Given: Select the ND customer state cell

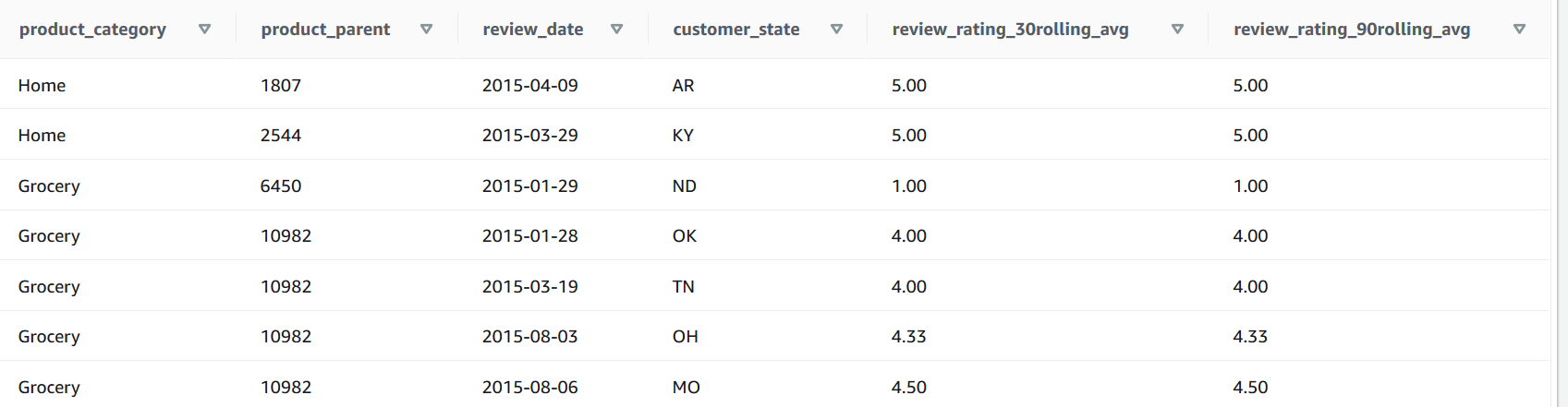Looking at the screenshot, I should point(685,186).
